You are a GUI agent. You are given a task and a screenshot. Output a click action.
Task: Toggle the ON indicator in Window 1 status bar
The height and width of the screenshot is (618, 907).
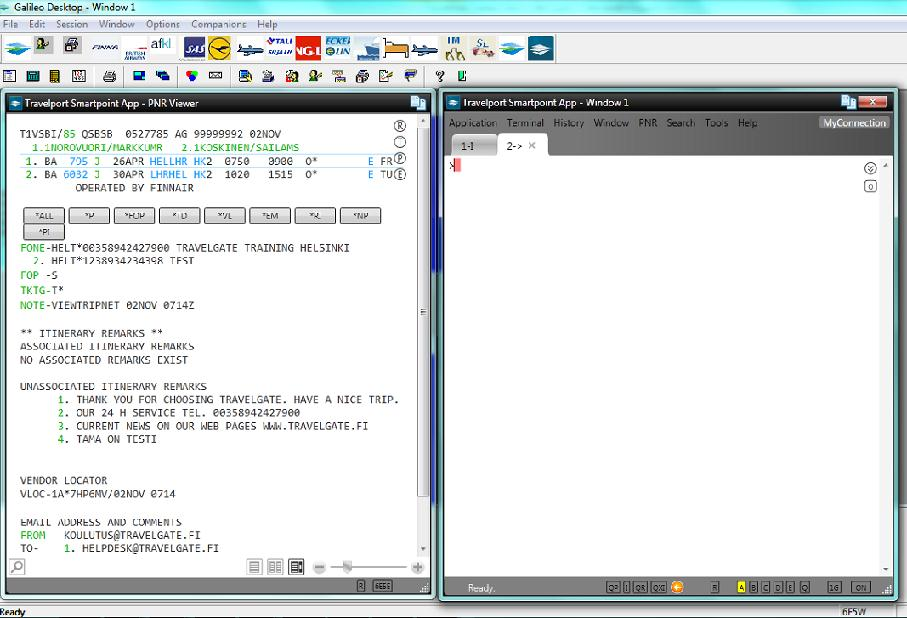[x=861, y=587]
